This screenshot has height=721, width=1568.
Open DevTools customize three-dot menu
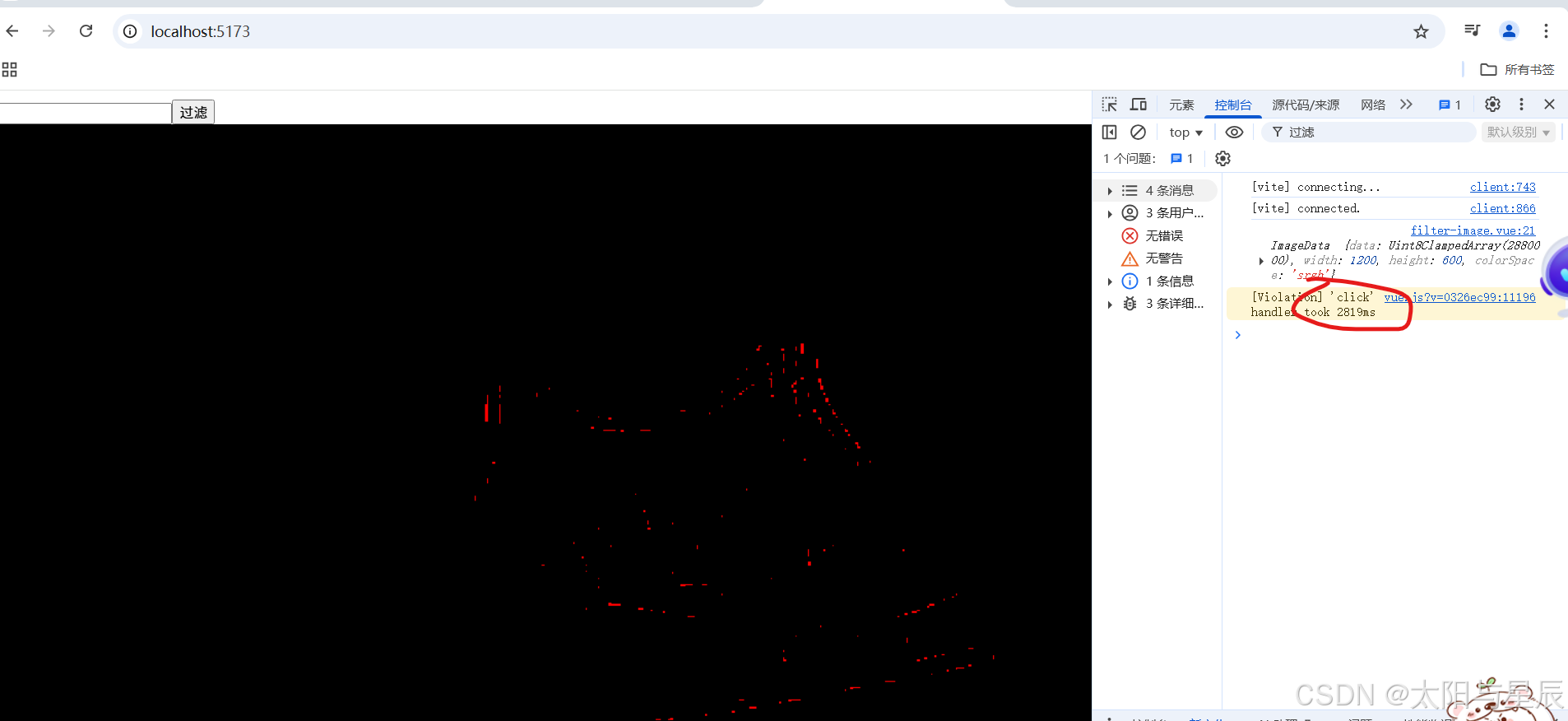[x=1521, y=105]
